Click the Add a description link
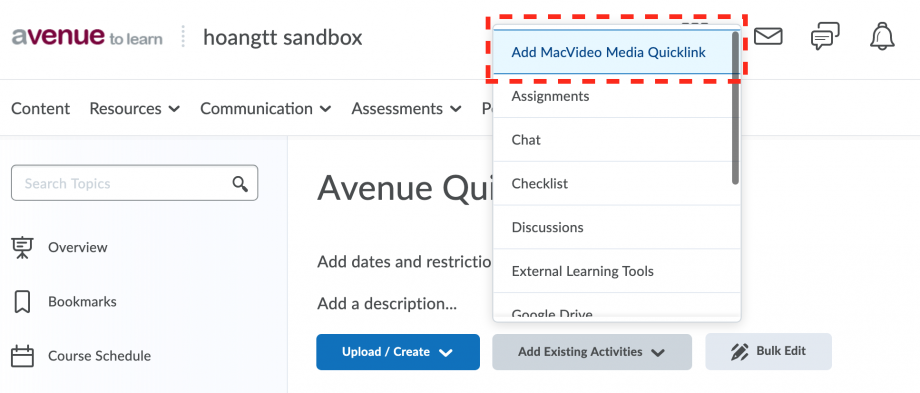The image size is (920, 393). pos(387,304)
